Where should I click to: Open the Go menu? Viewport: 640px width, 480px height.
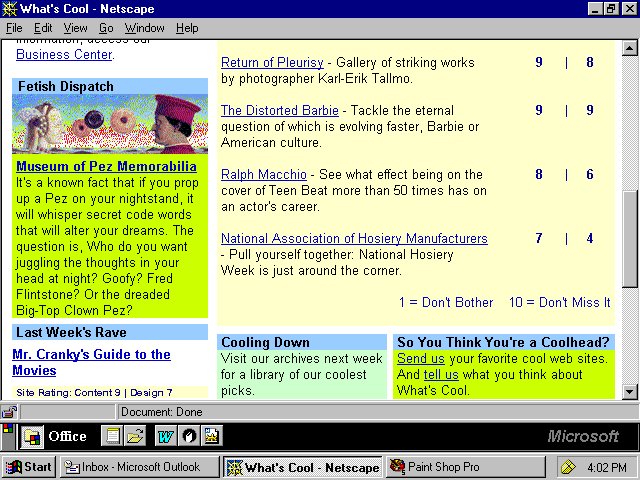(106, 28)
